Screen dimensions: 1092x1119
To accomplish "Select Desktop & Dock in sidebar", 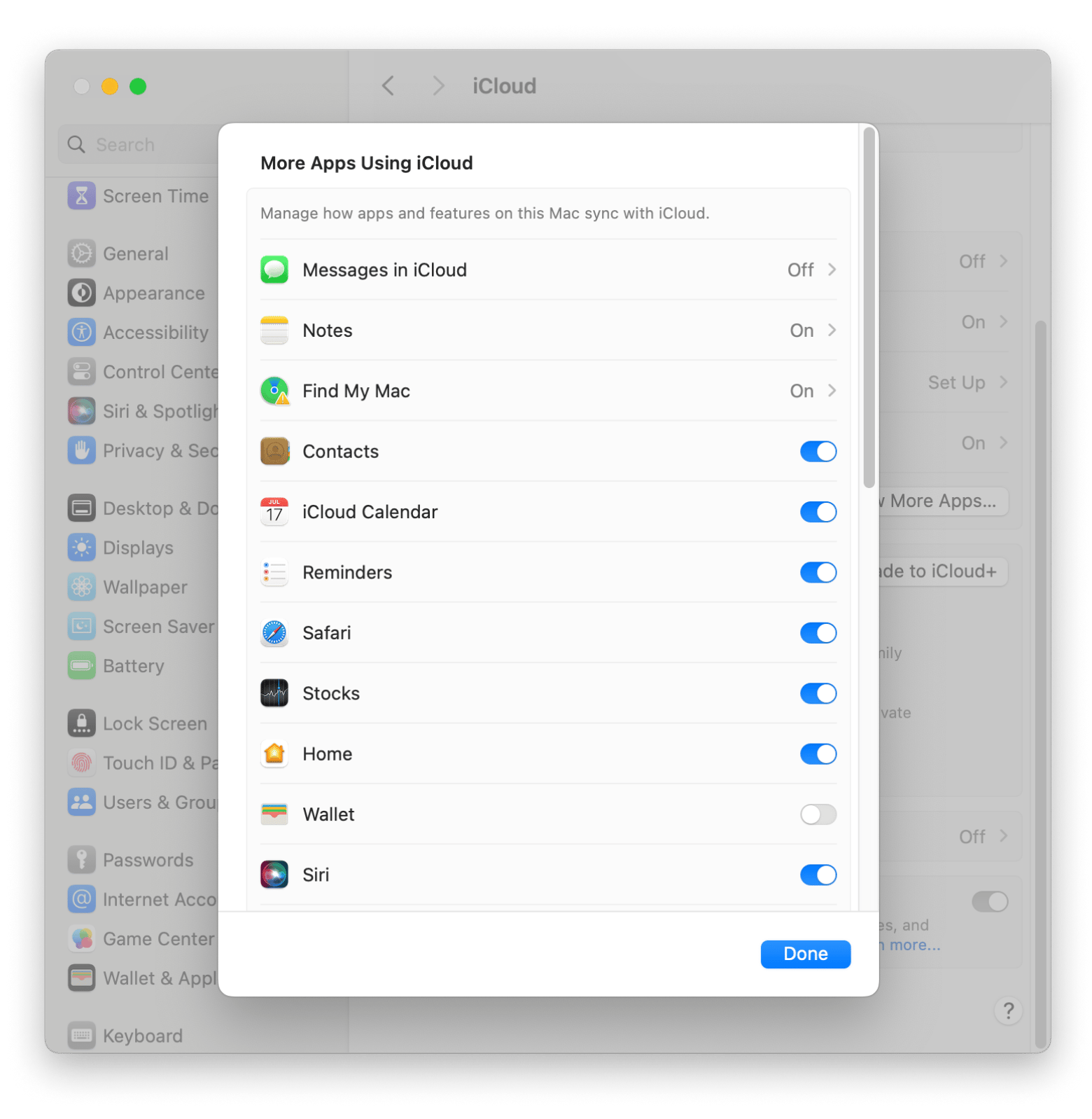I will click(143, 508).
